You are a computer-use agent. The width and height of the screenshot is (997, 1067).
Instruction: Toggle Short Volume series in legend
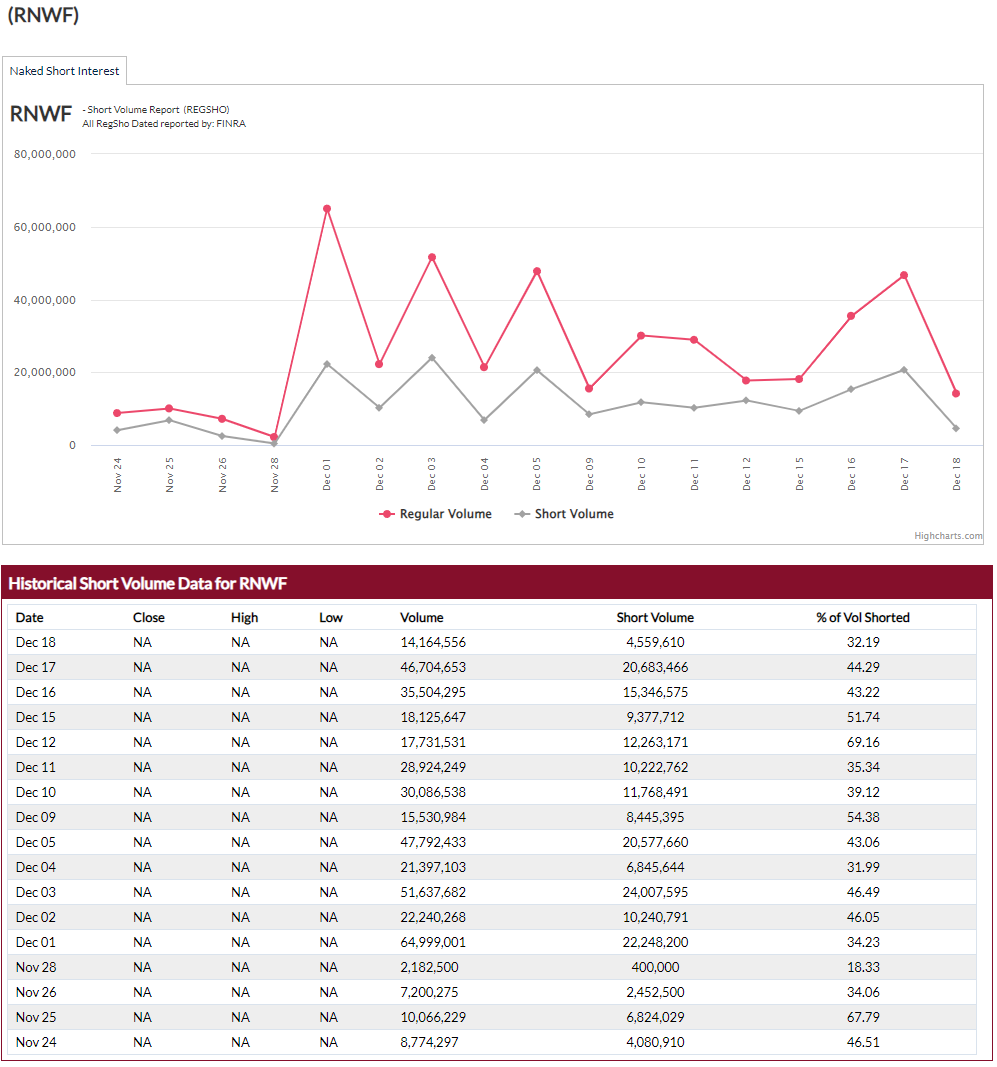pyautogui.click(x=564, y=514)
